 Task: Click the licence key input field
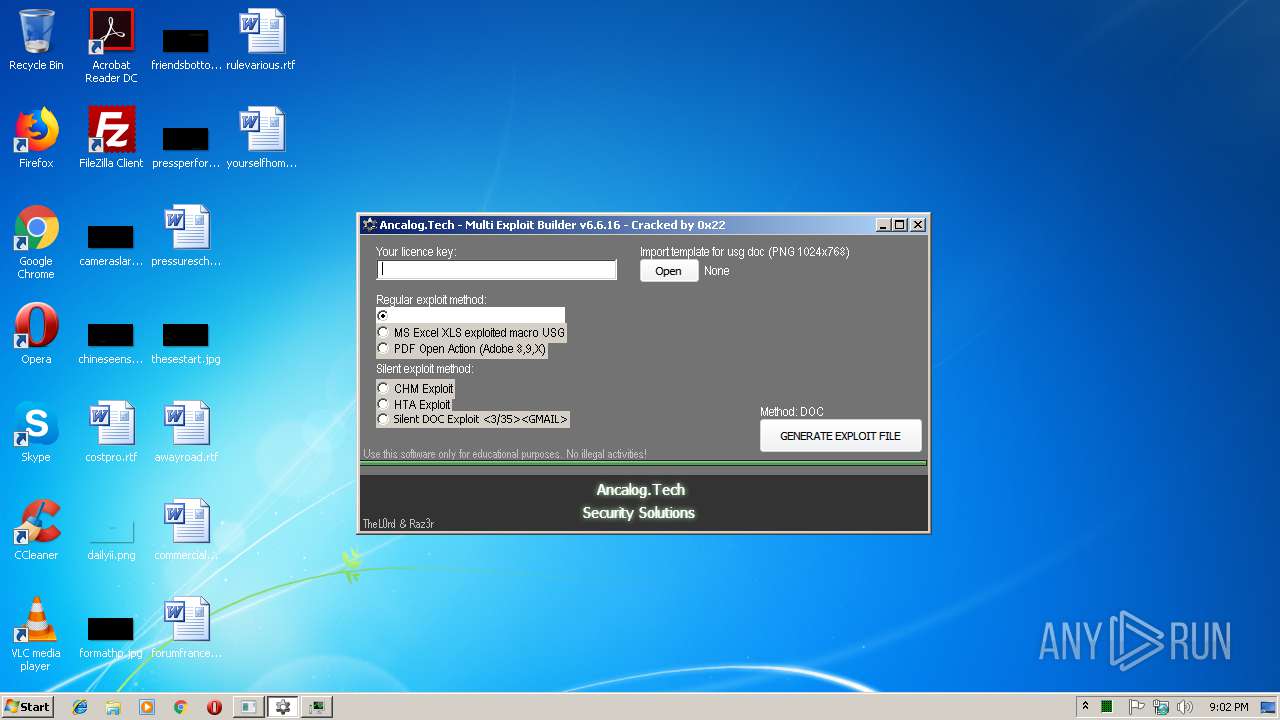[497, 270]
